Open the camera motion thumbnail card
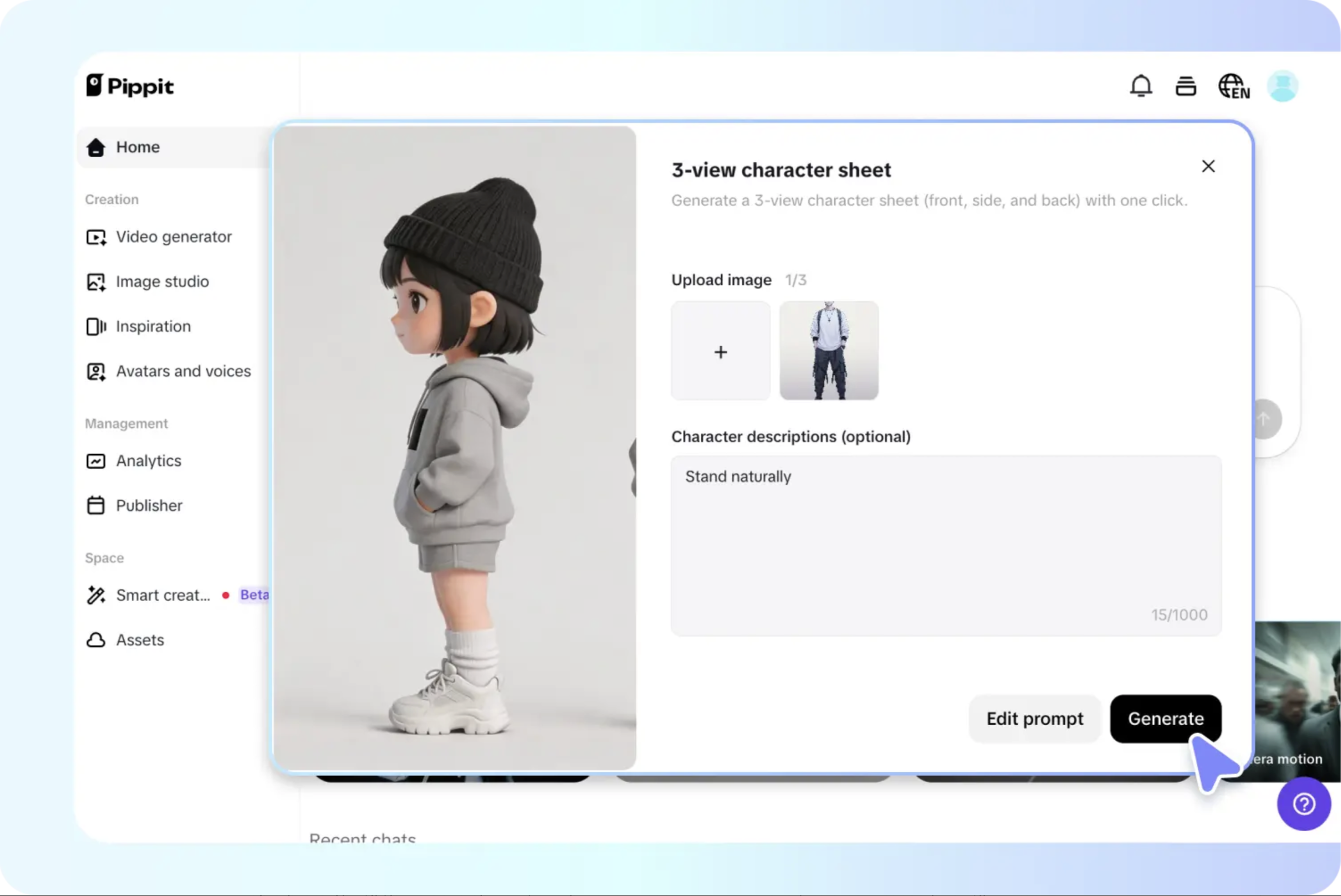The height and width of the screenshot is (896, 1341). (x=1297, y=702)
